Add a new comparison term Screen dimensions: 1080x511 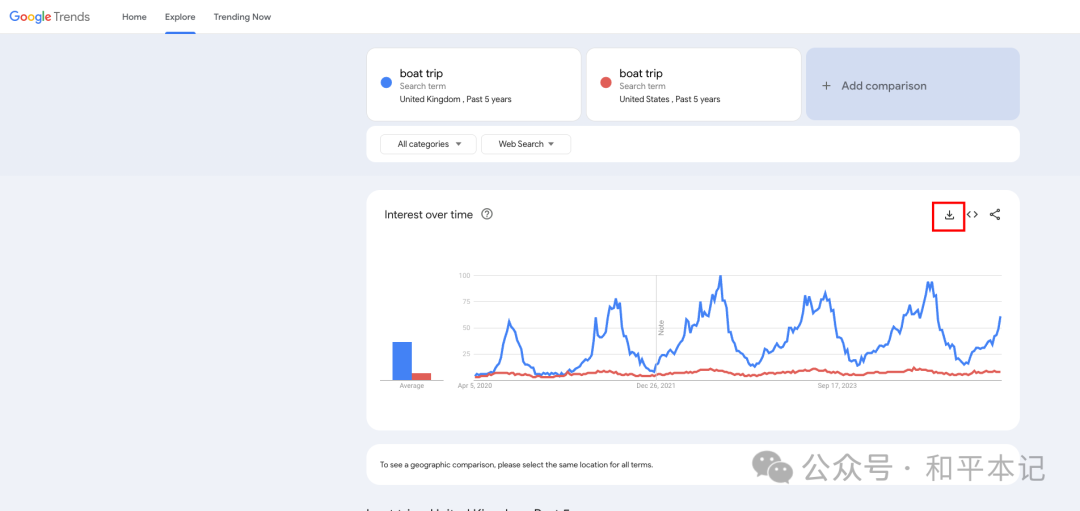[x=913, y=84]
